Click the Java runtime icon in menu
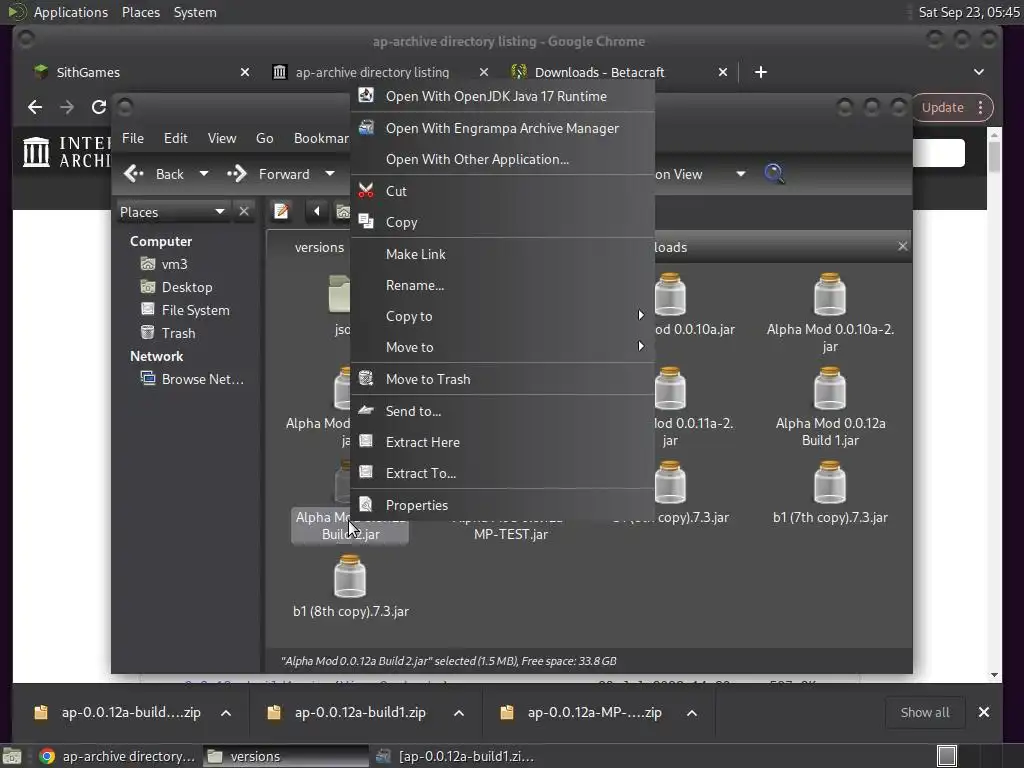This screenshot has width=1024, height=768. pyautogui.click(x=366, y=95)
